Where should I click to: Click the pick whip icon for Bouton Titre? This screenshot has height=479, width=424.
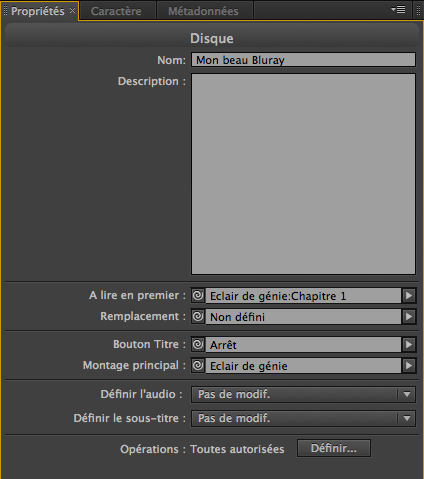[198, 344]
